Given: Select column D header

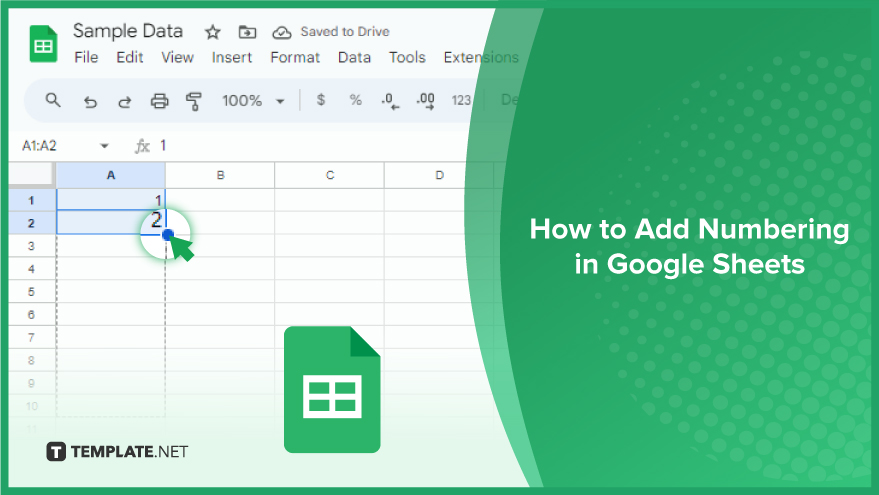Looking at the screenshot, I should [439, 175].
